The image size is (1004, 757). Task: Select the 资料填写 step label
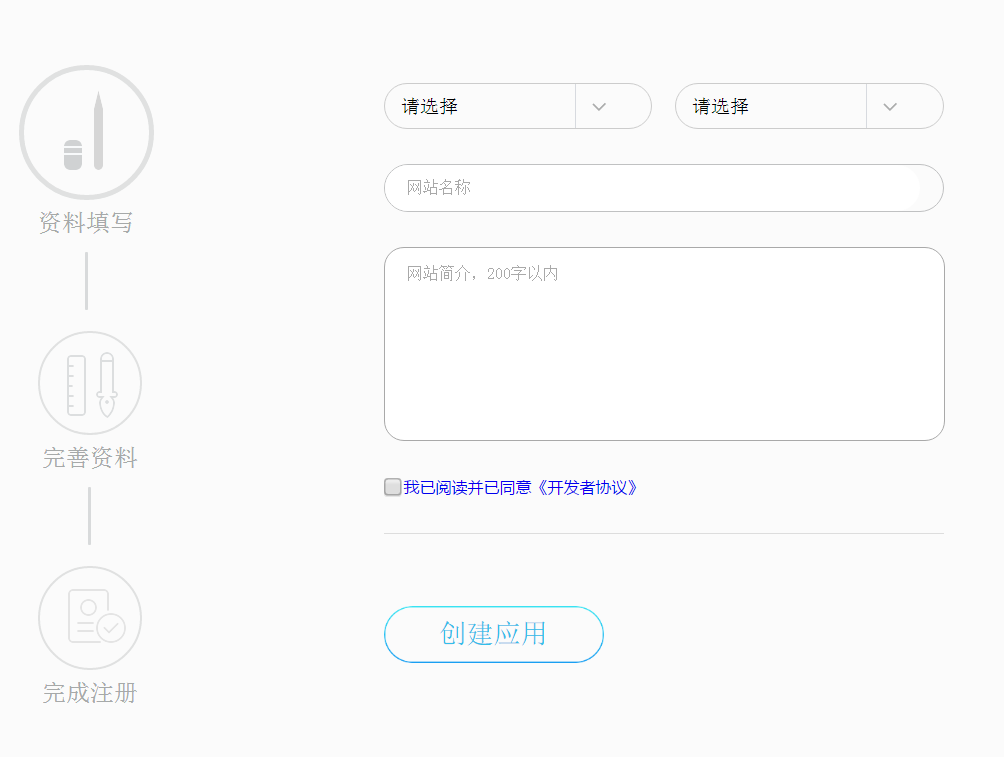[x=86, y=223]
